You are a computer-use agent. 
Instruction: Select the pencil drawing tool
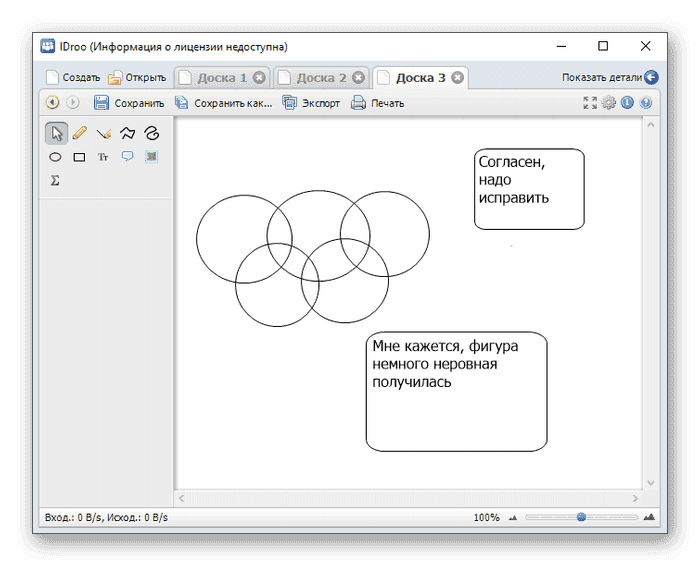[x=80, y=132]
